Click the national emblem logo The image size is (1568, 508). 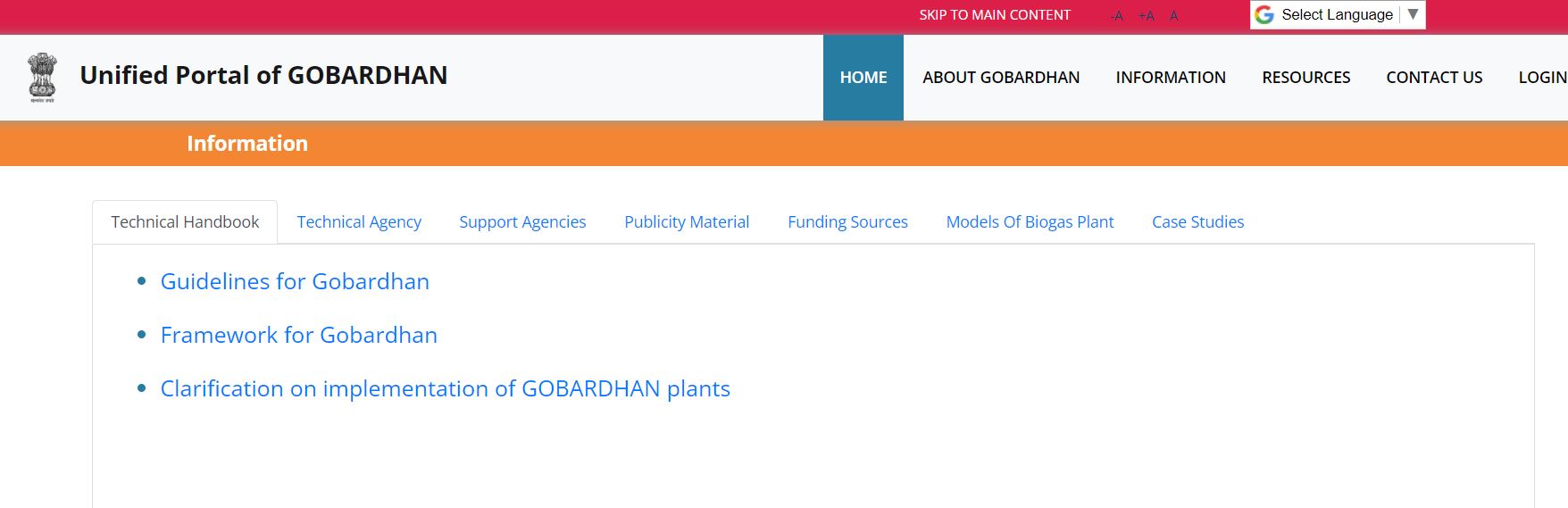click(42, 78)
